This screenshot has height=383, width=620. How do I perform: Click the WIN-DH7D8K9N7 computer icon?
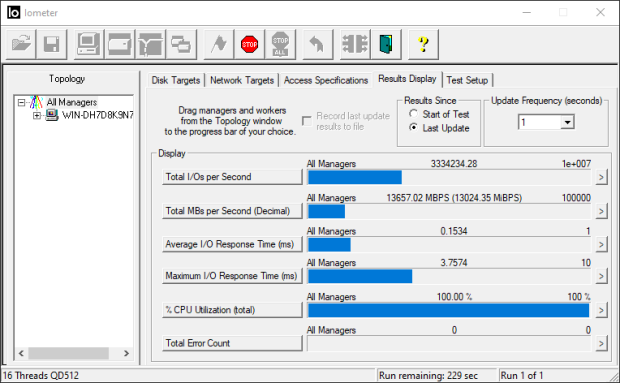tap(51, 115)
